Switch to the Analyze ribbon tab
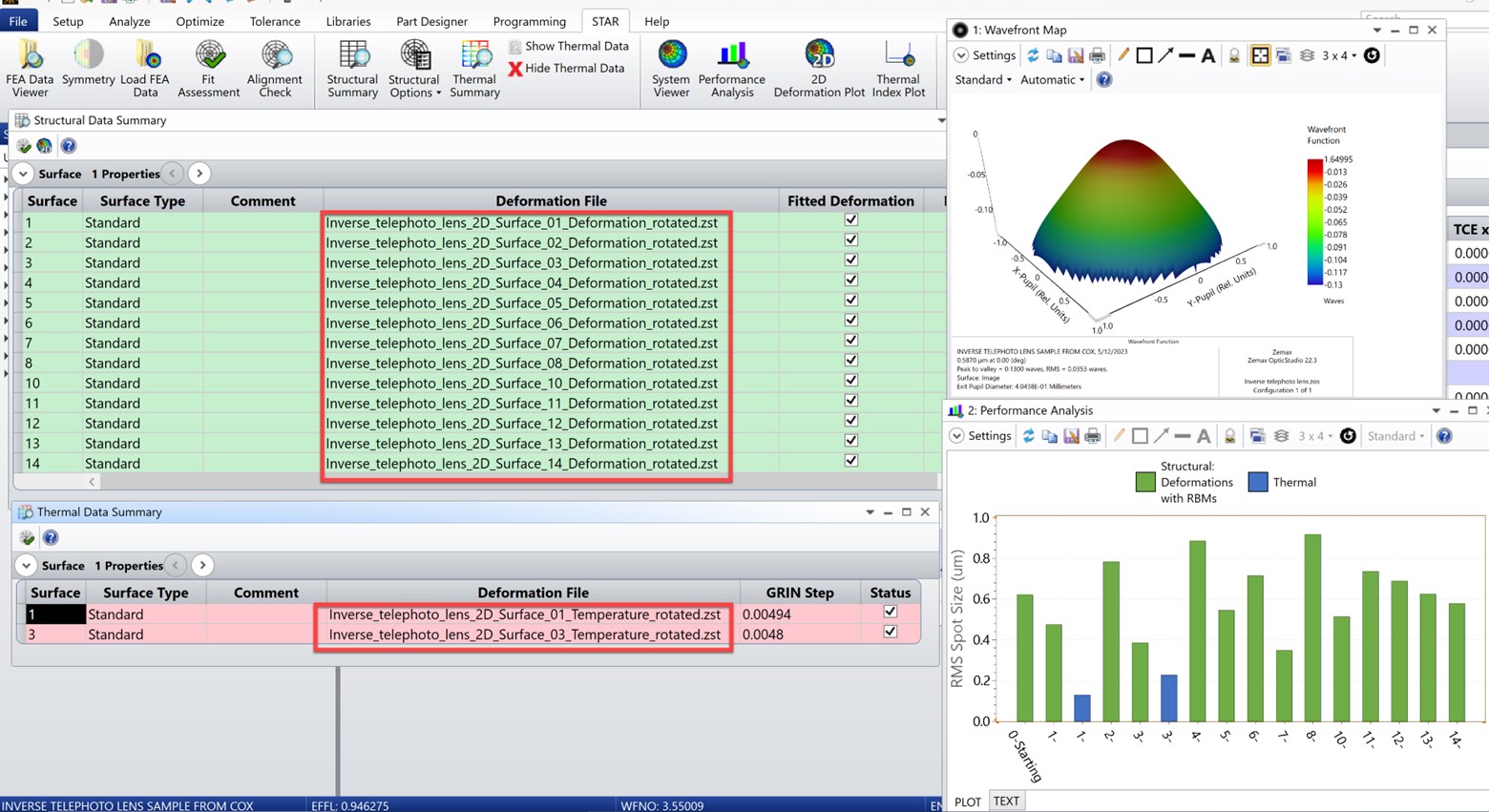Screen dimensions: 1489x812 [129, 21]
